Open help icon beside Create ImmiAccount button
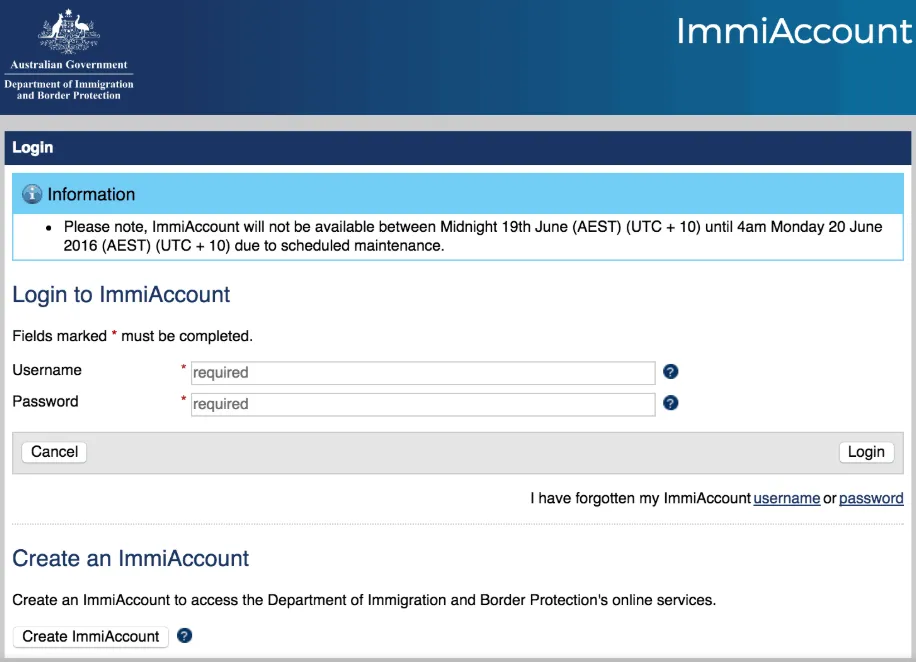 click(x=185, y=636)
